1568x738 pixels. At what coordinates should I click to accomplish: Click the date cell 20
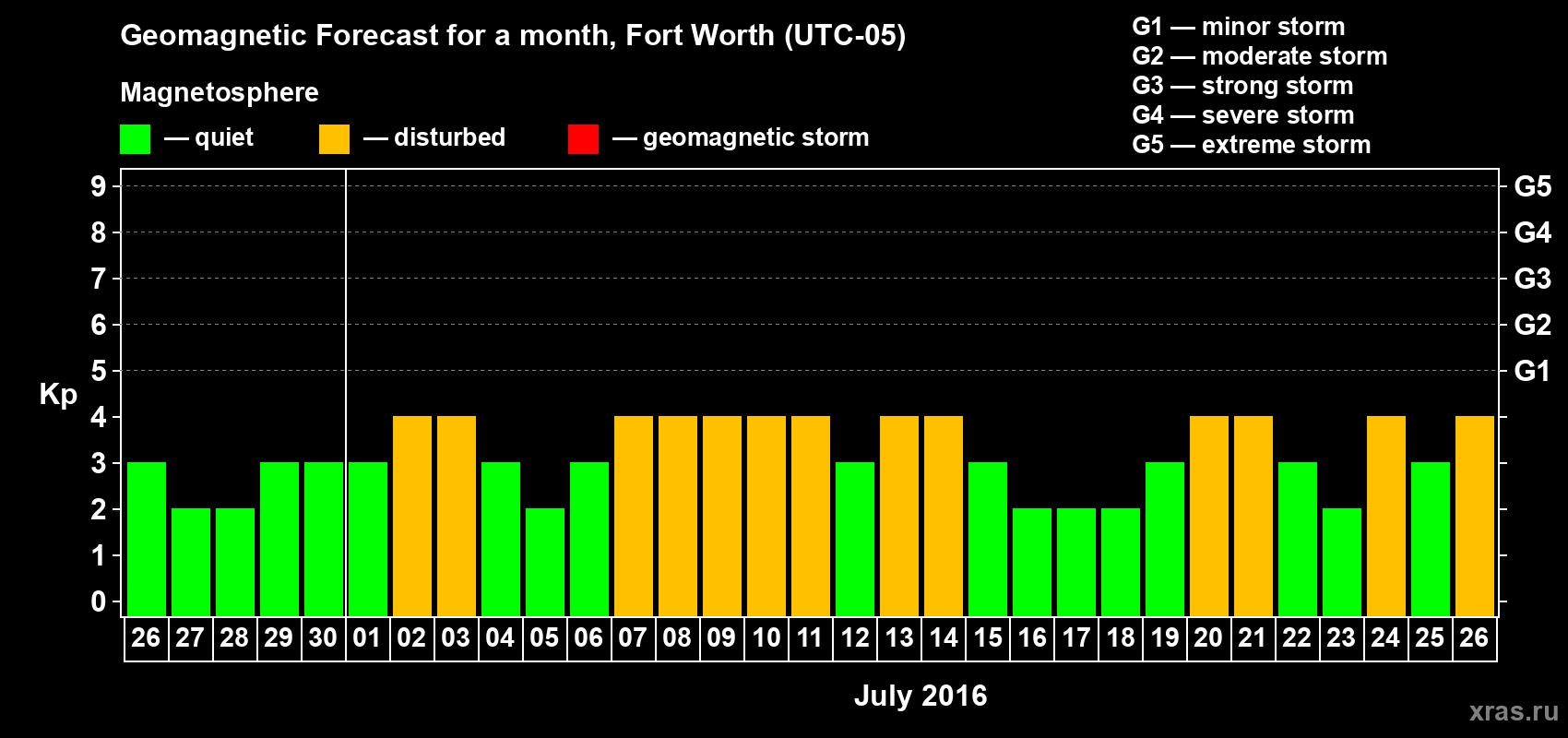coord(1209,638)
